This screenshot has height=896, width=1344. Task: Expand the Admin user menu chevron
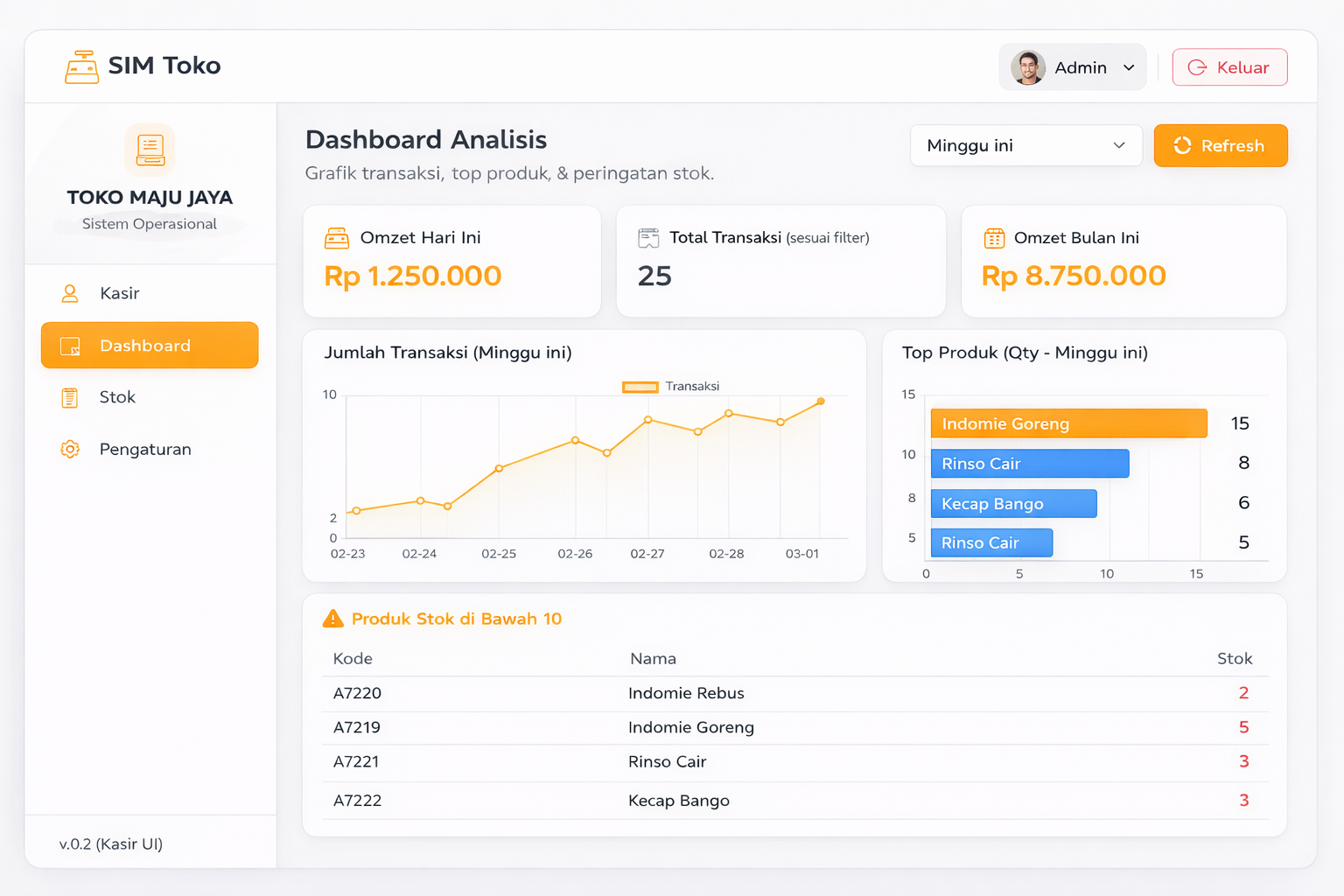coord(1129,67)
